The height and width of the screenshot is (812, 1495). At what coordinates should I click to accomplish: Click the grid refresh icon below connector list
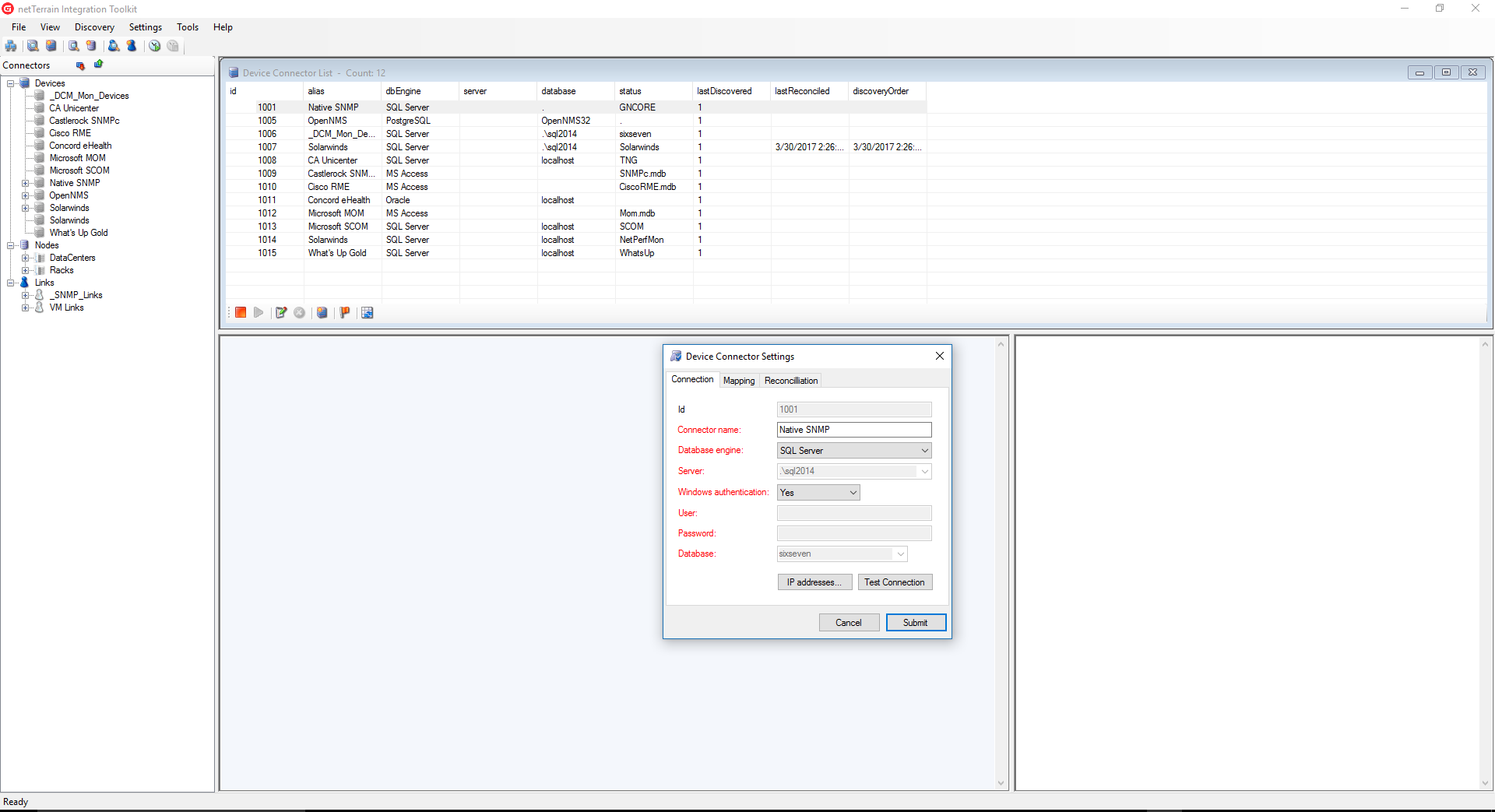[x=368, y=313]
